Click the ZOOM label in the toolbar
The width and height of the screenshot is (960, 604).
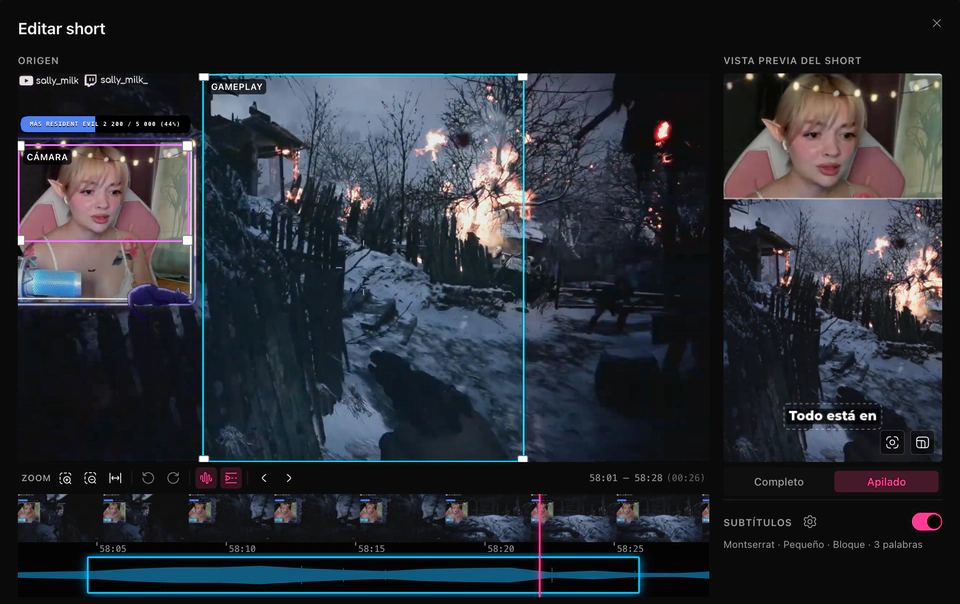click(36, 478)
